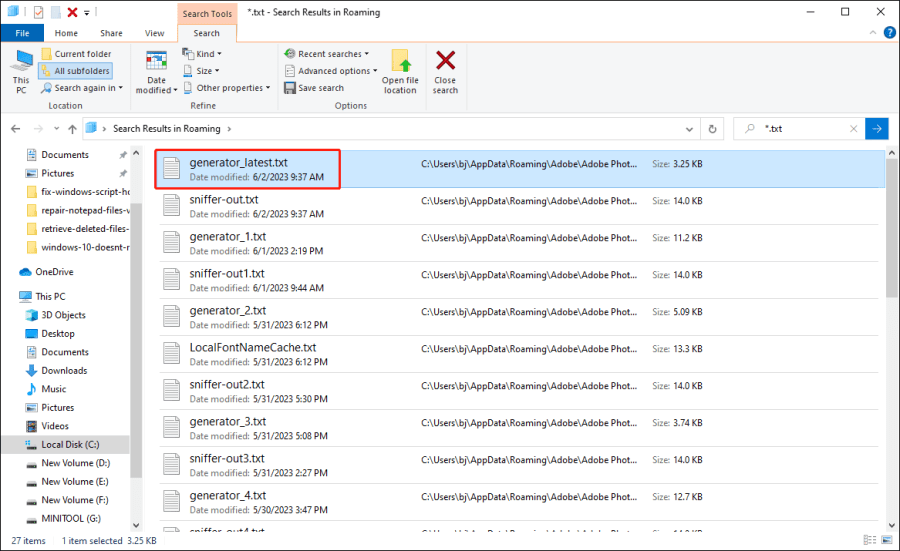Switch to the View ribbon tab
This screenshot has width=900, height=551.
[x=154, y=33]
